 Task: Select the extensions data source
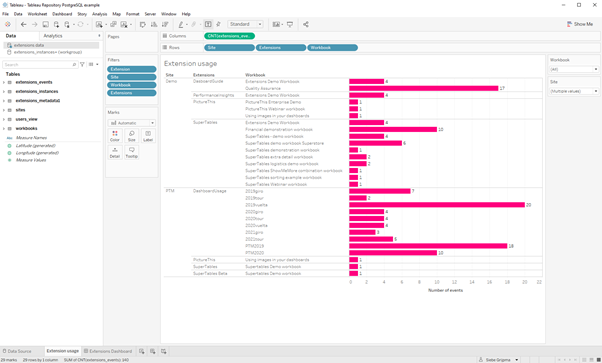(51, 45)
